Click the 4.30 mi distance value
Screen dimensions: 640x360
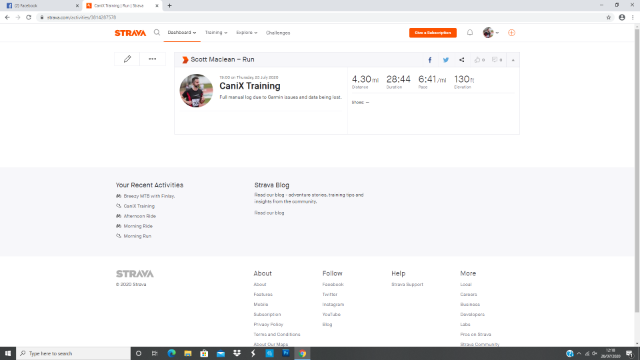click(365, 79)
